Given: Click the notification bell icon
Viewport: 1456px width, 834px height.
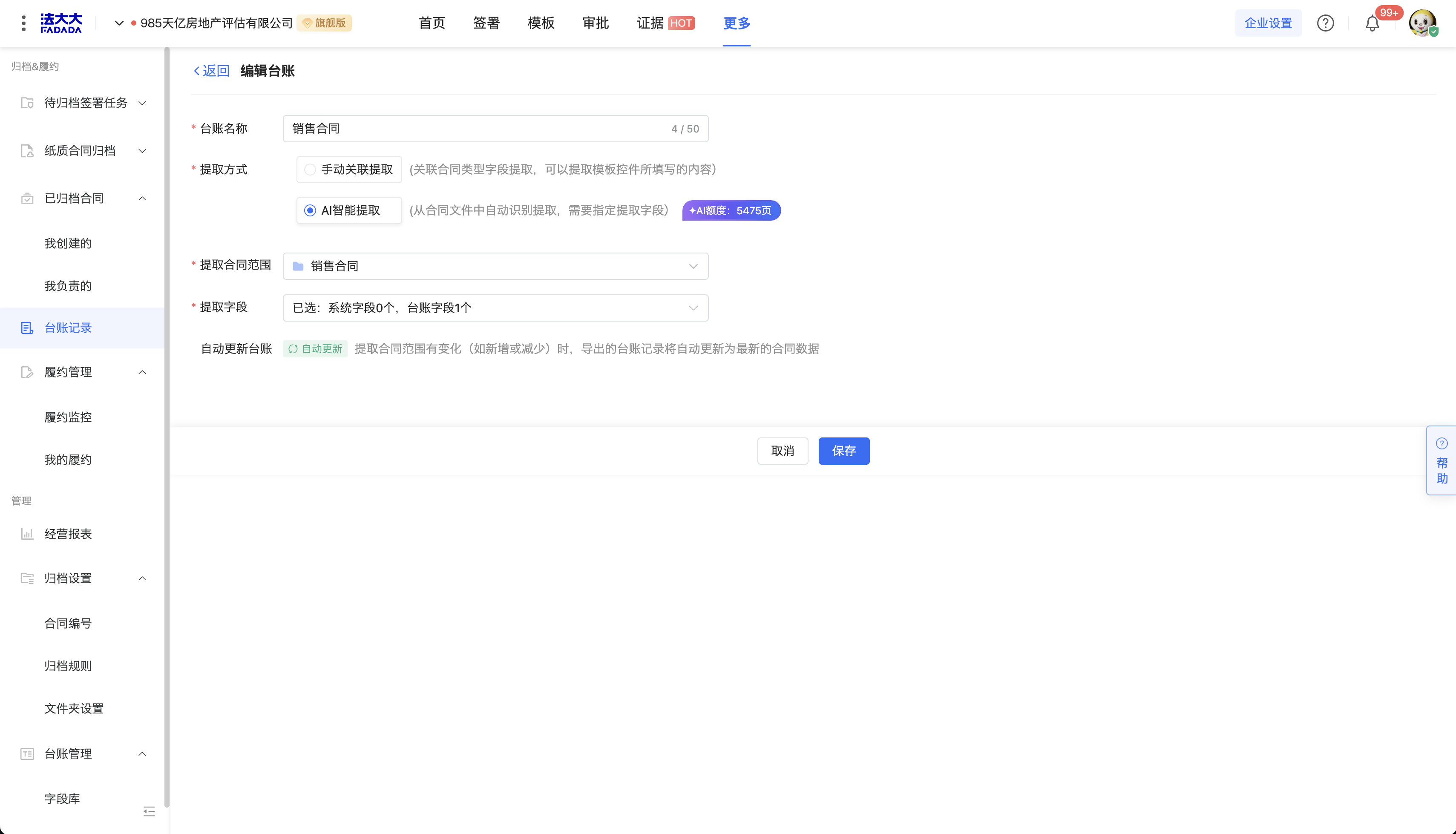Looking at the screenshot, I should [1372, 23].
